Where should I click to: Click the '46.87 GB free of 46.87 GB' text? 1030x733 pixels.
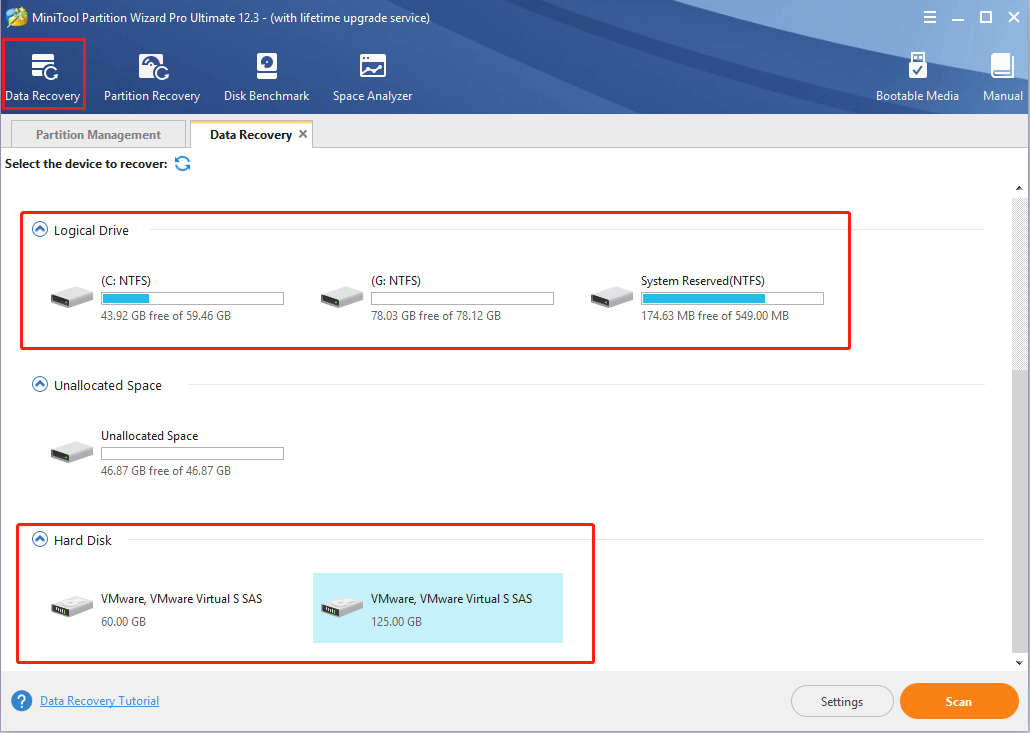click(166, 471)
